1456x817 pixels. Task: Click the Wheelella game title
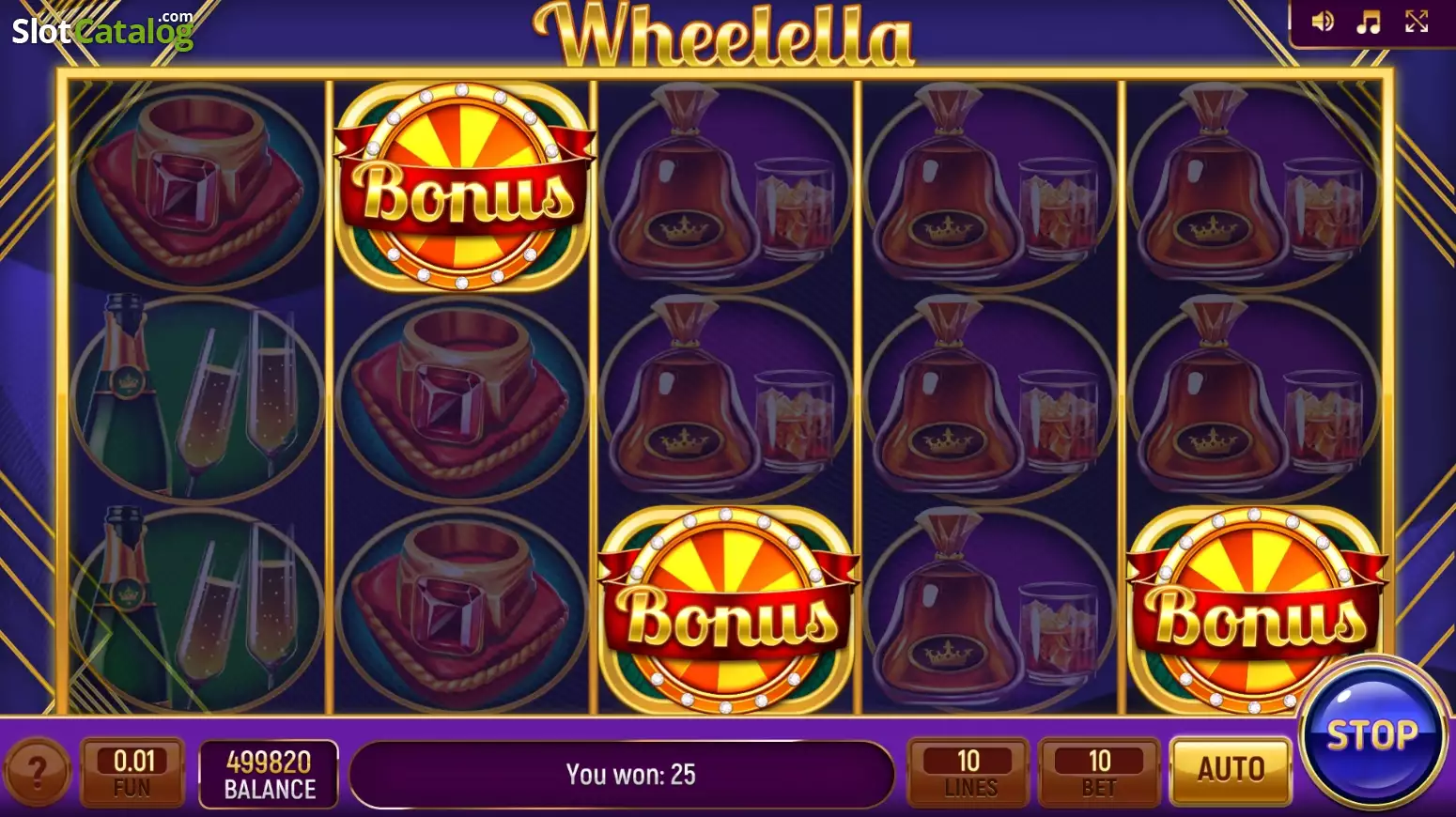[724, 34]
